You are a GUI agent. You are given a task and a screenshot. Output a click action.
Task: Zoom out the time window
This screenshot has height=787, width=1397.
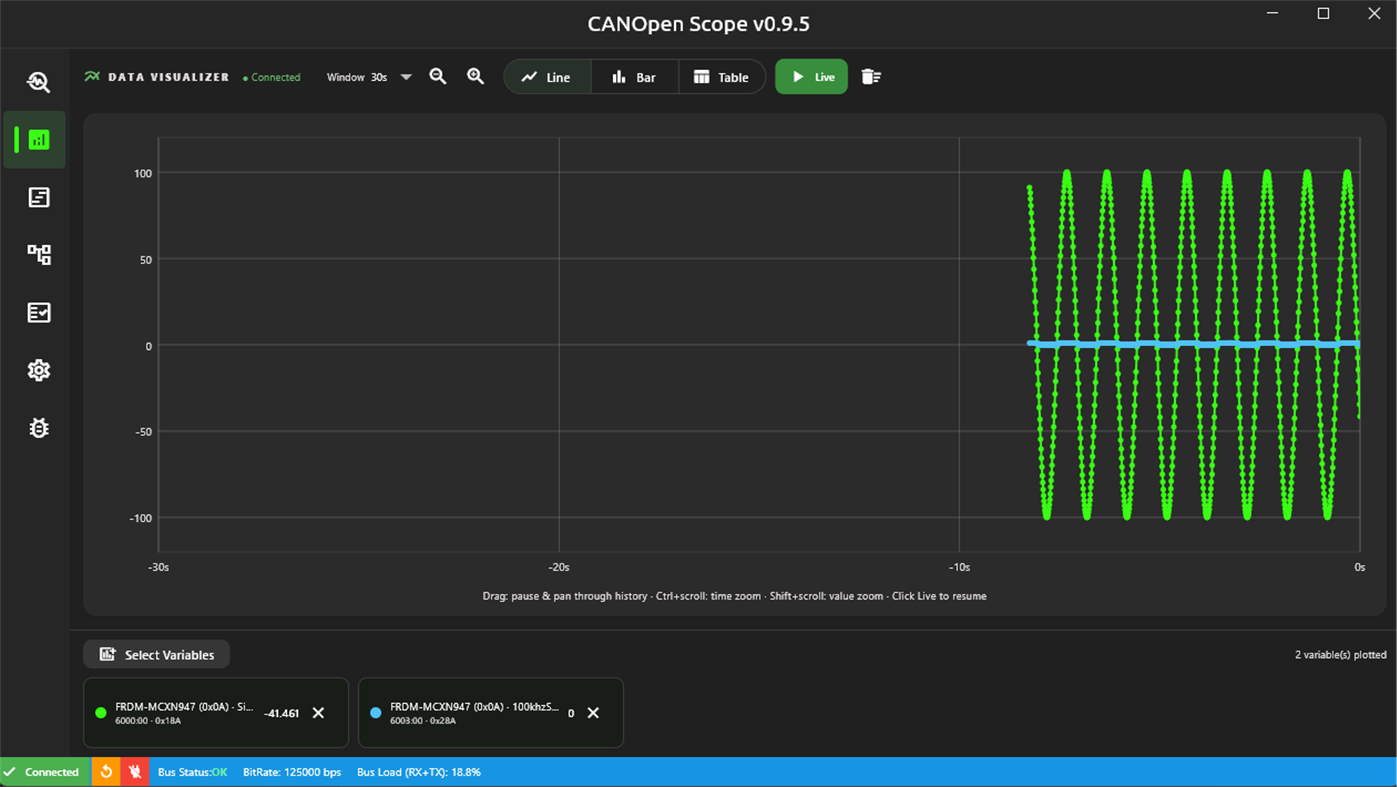pyautogui.click(x=438, y=77)
